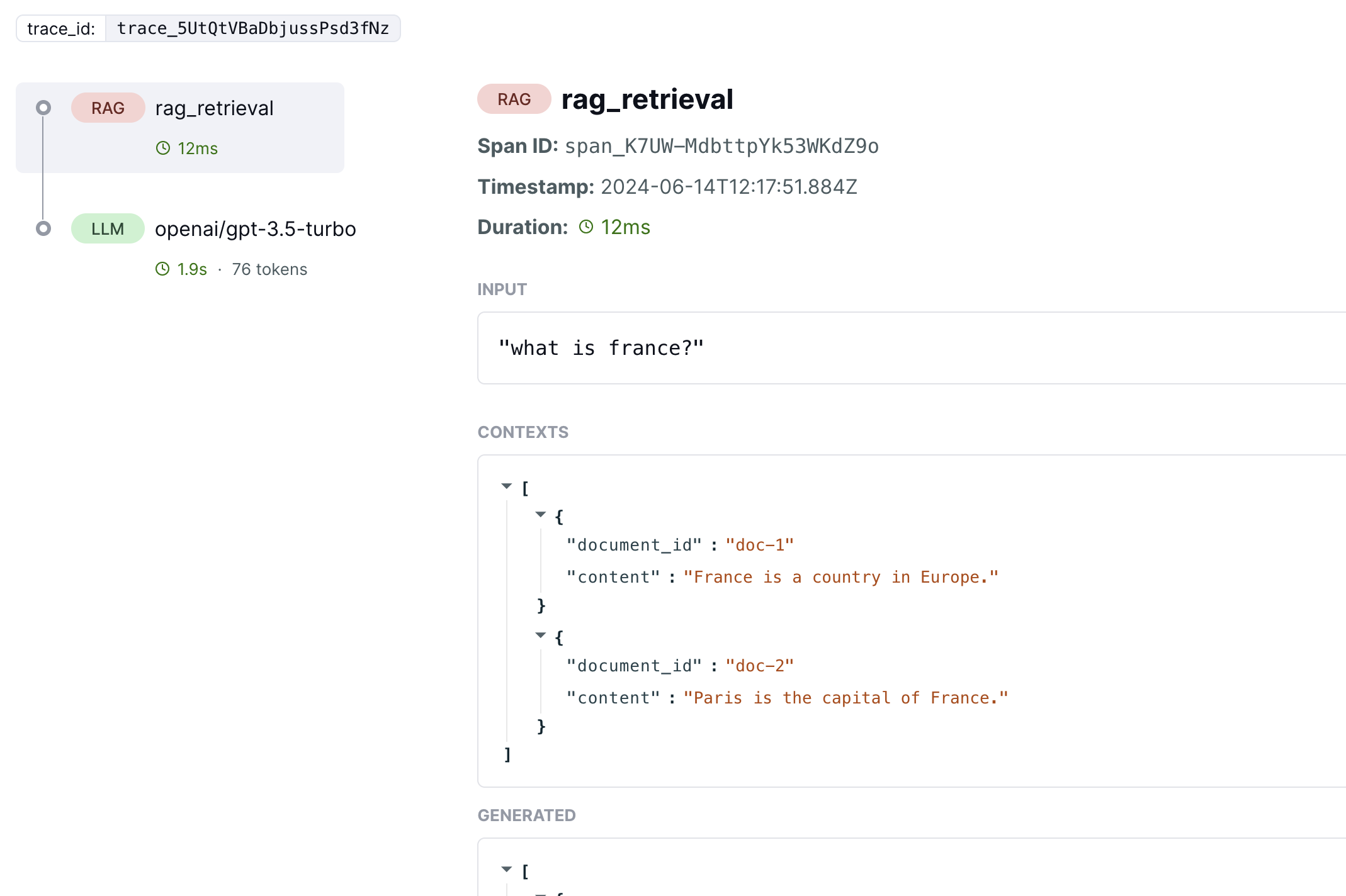Collapse the generated root array

coord(507,870)
